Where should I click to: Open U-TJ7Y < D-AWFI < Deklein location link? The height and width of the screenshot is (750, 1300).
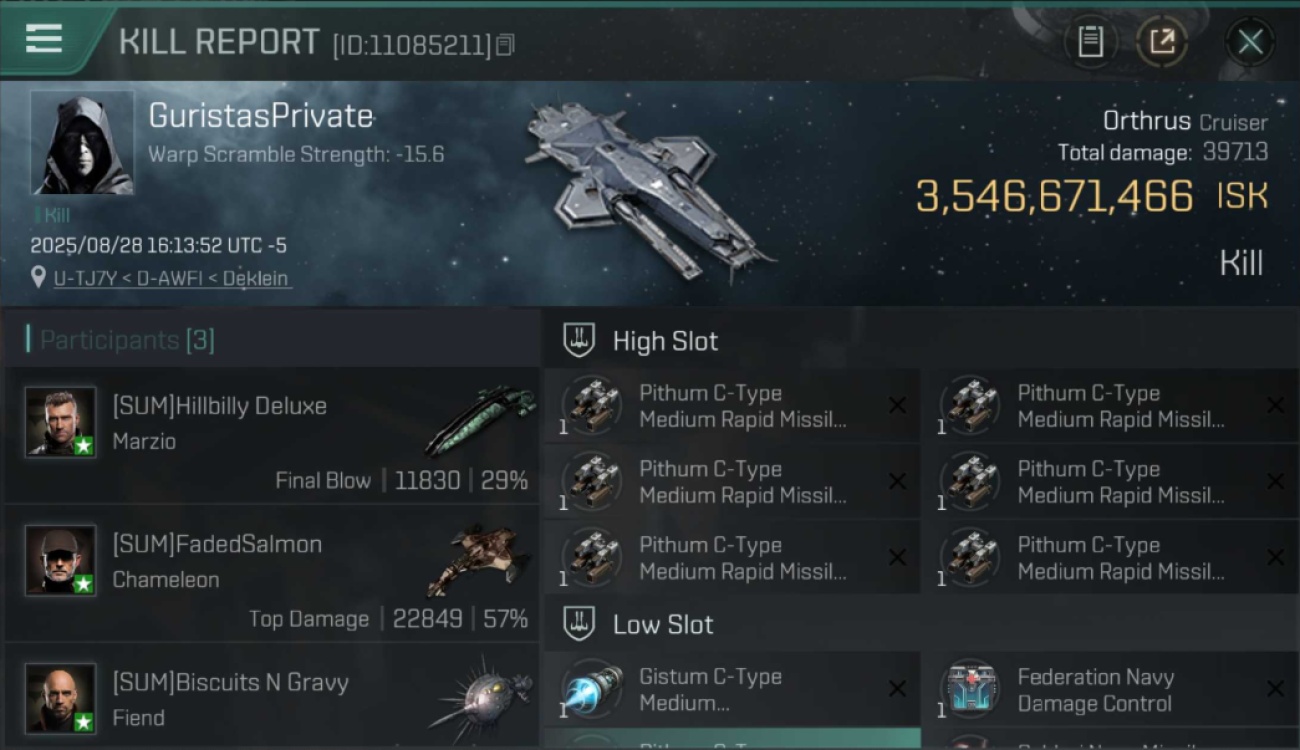pos(173,278)
